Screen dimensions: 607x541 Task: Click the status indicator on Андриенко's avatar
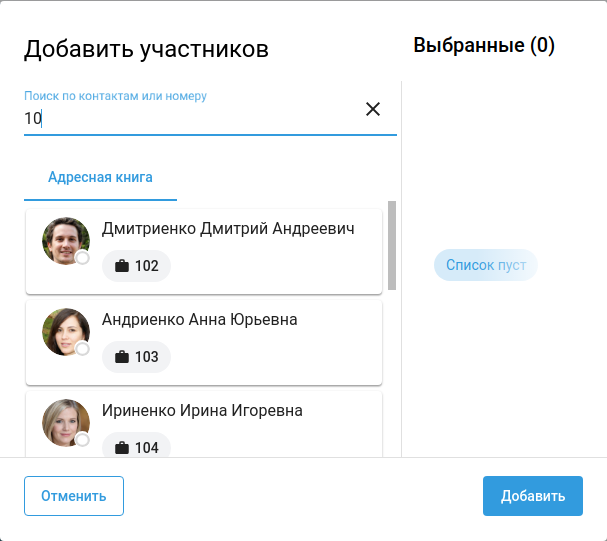pyautogui.click(x=83, y=349)
